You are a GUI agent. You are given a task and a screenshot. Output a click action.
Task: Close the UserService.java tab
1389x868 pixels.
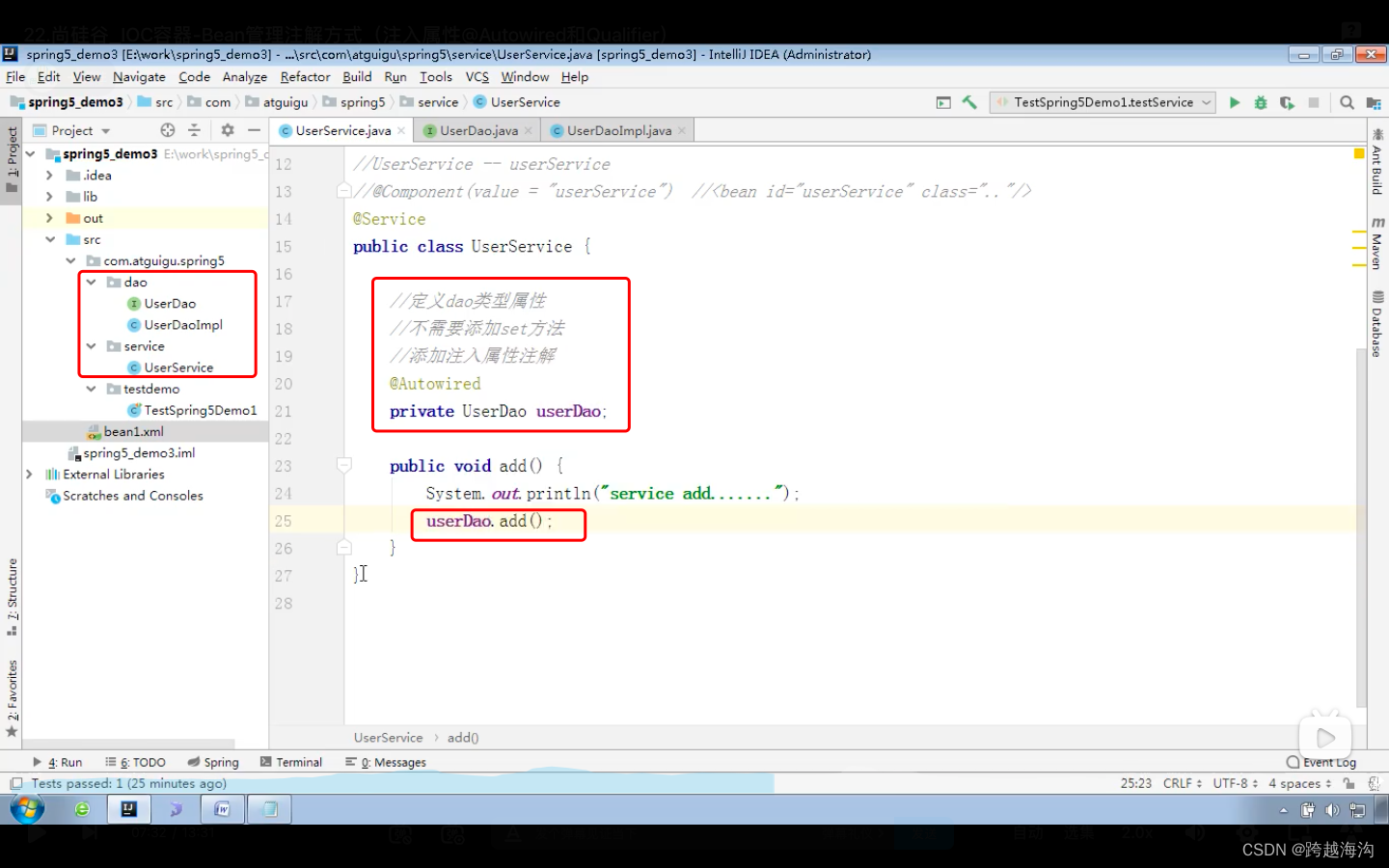pos(401,131)
